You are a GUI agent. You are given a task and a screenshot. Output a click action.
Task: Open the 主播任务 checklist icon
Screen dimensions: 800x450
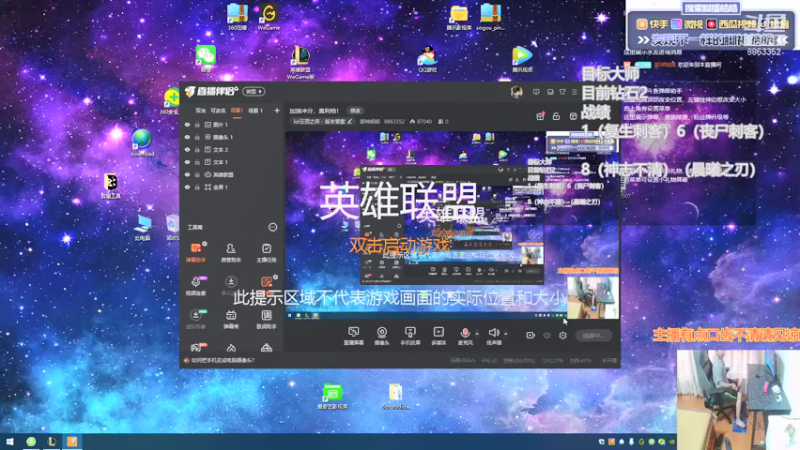point(266,252)
